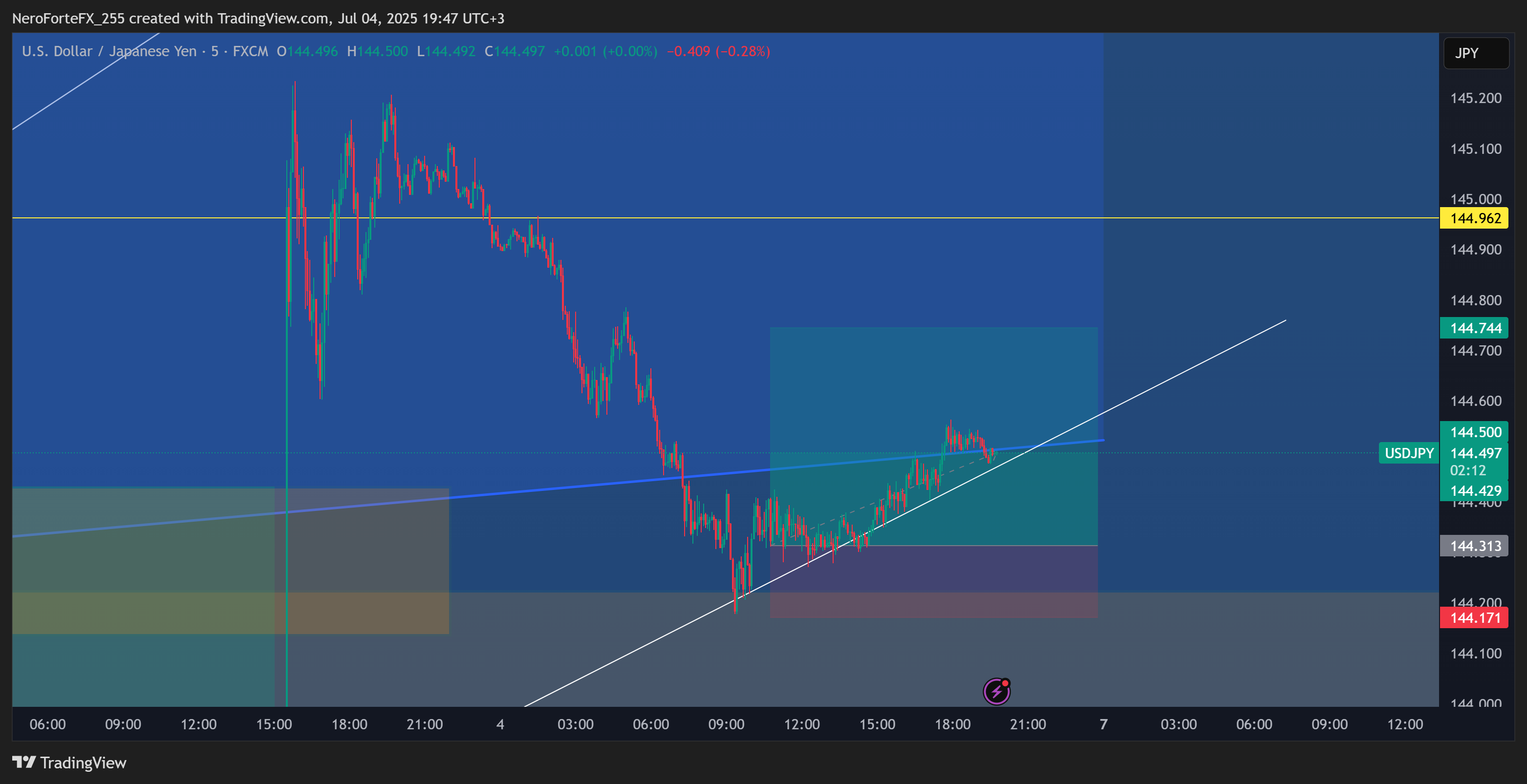Screen dimensions: 1527x784
Task: Click the yellow 144.962 price label
Action: 1474,218
